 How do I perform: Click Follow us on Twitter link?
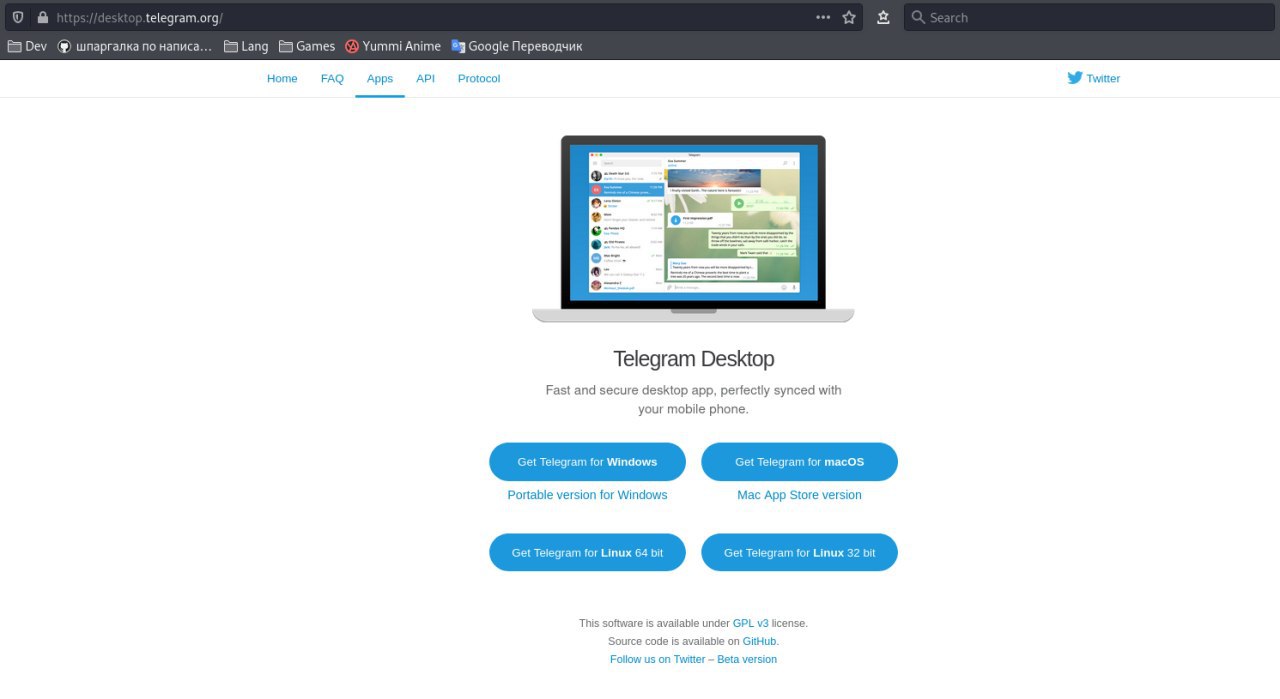click(x=657, y=659)
